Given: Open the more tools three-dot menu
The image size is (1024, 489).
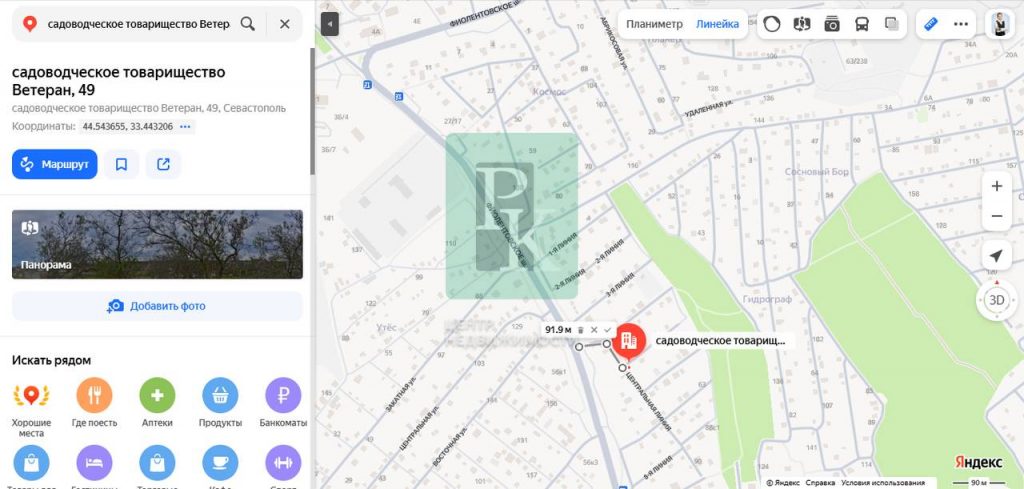Looking at the screenshot, I should click(961, 24).
